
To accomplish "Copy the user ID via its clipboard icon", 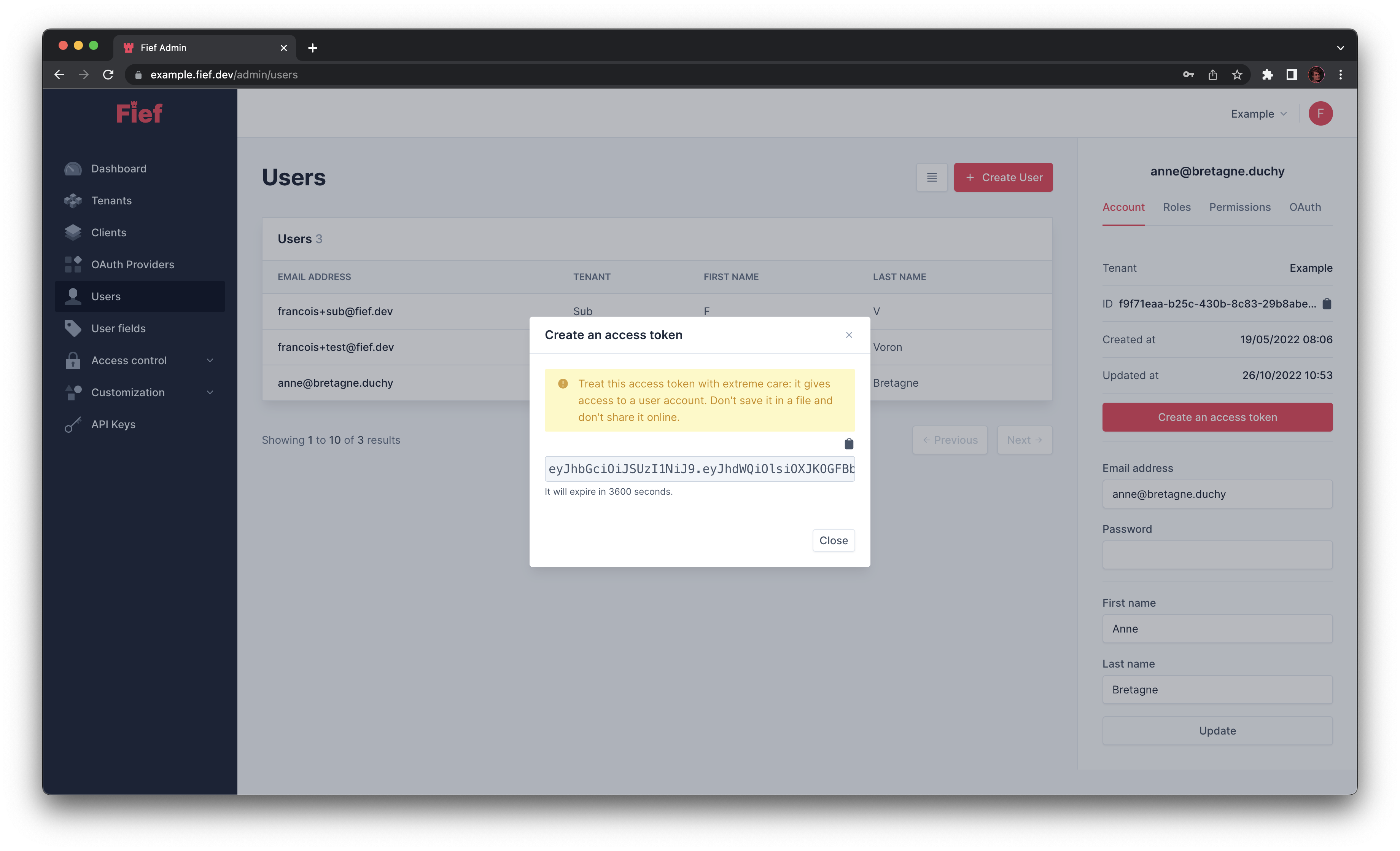I will point(1327,304).
